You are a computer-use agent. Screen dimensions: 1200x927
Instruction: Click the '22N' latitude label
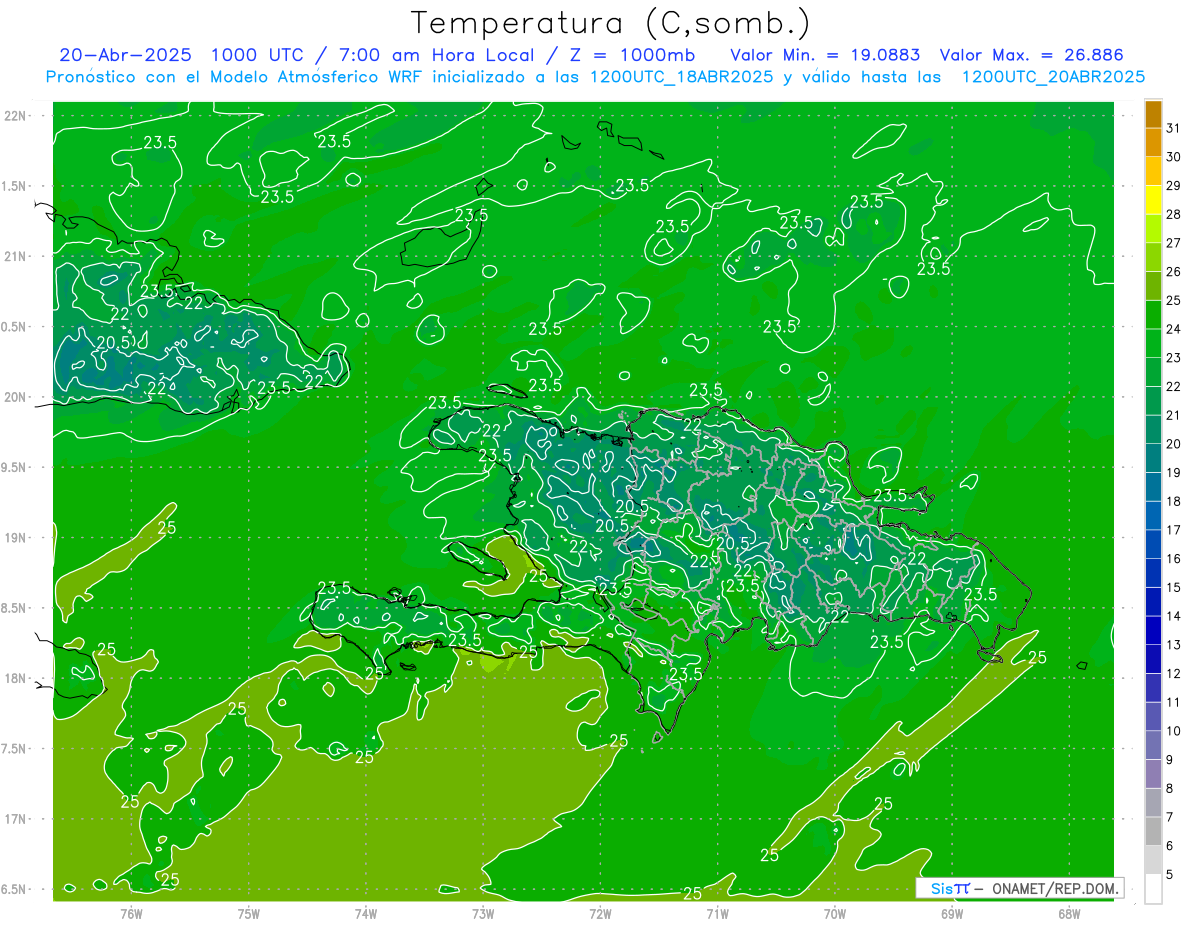coord(16,116)
